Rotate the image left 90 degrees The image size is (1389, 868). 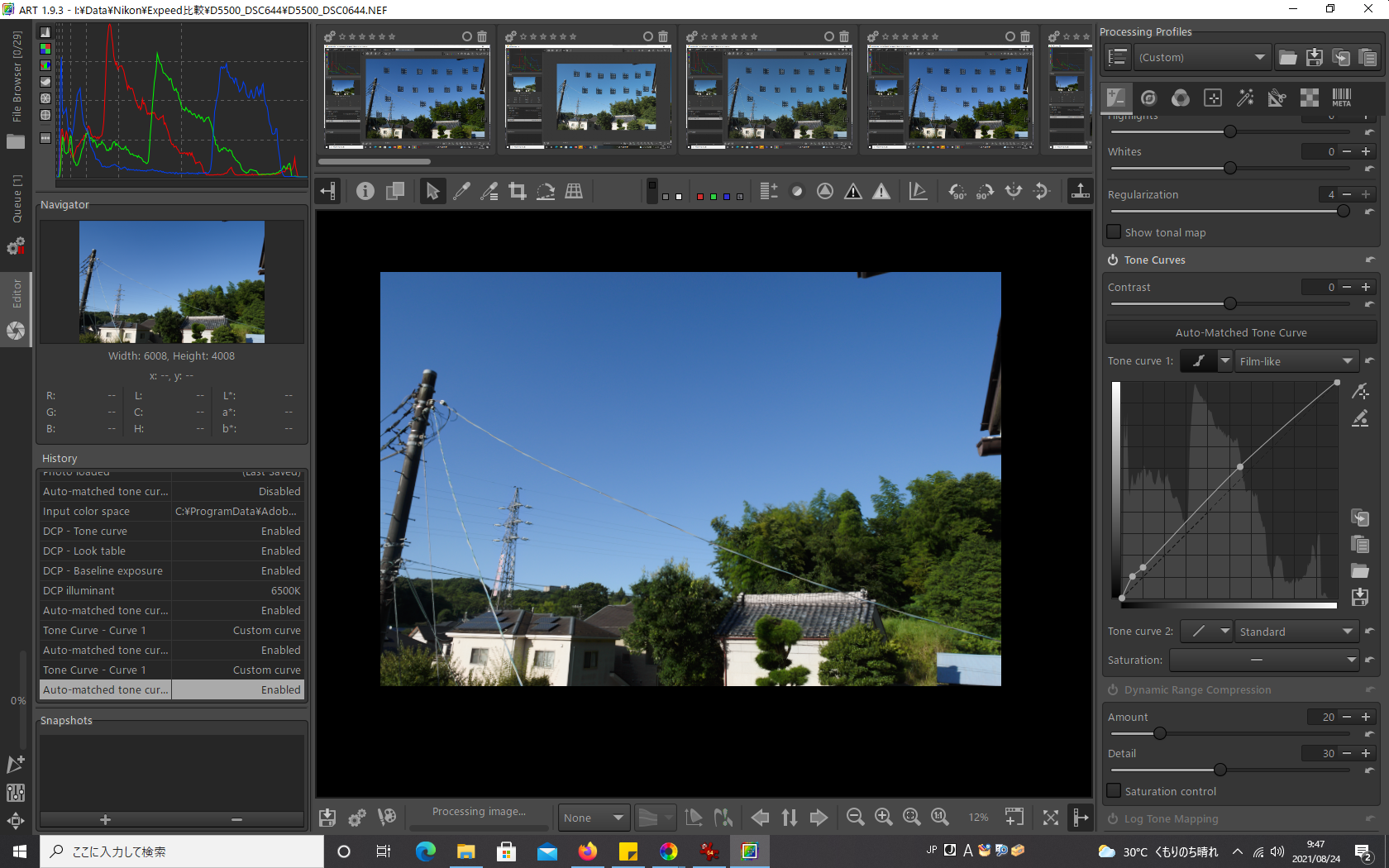click(957, 192)
